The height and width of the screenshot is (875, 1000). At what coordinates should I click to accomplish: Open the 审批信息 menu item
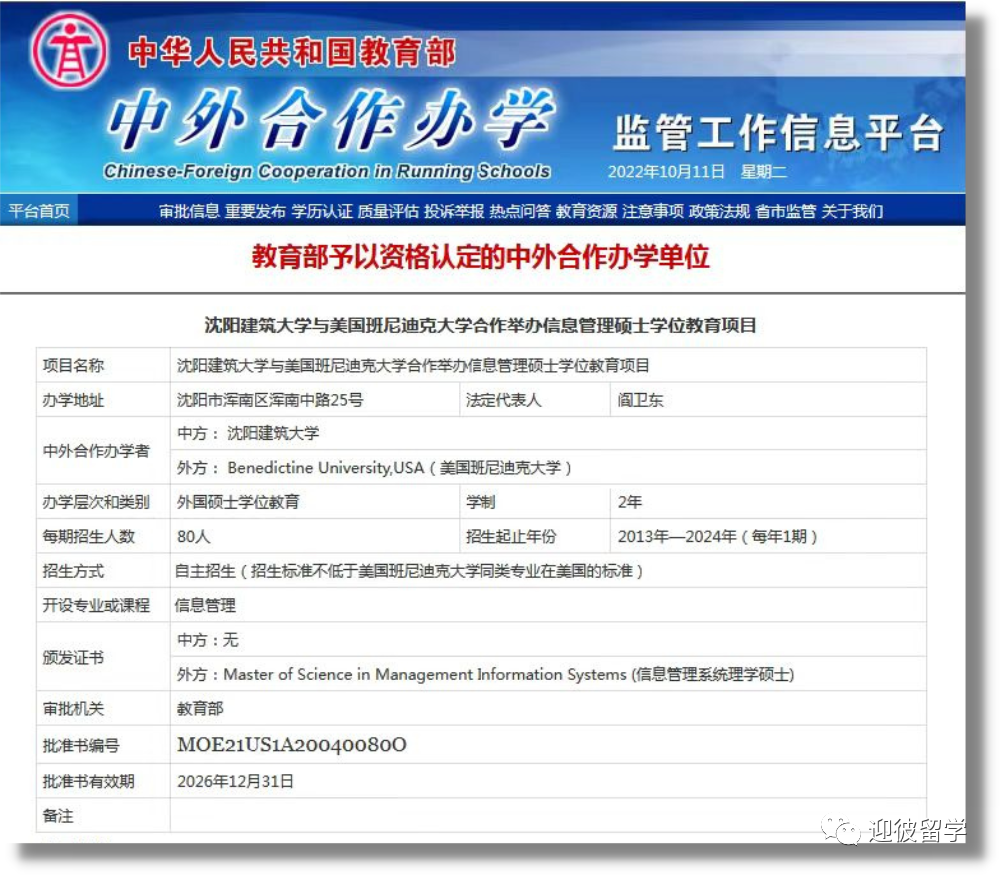[189, 211]
